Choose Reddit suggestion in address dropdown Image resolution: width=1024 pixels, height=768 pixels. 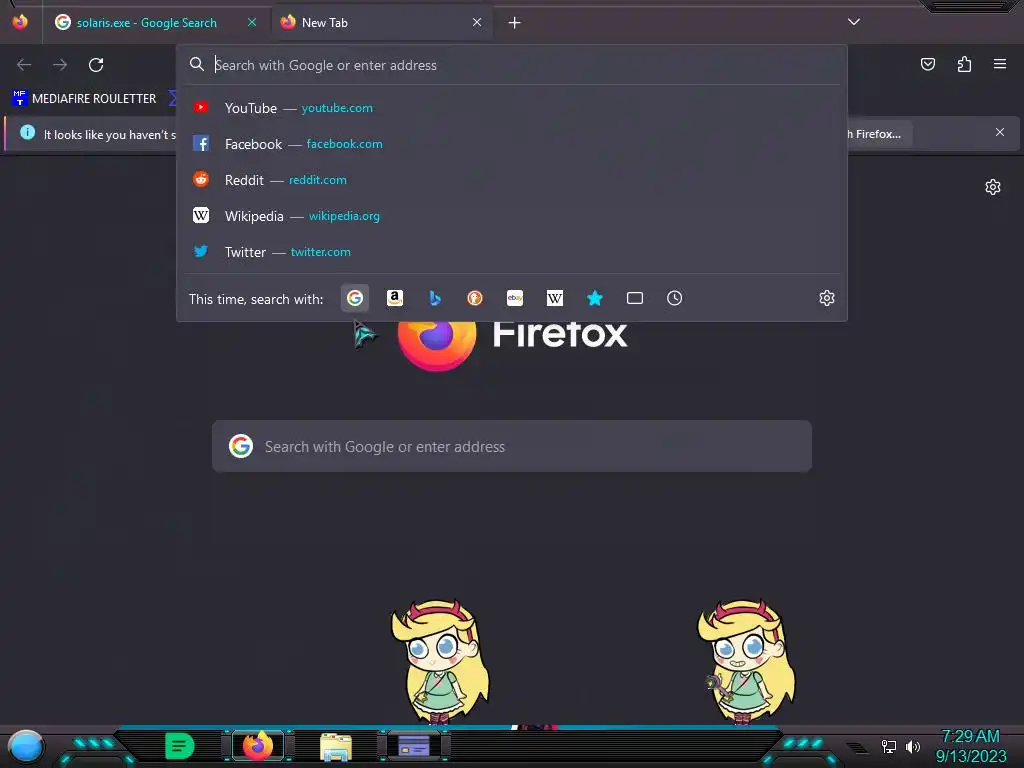pos(512,180)
